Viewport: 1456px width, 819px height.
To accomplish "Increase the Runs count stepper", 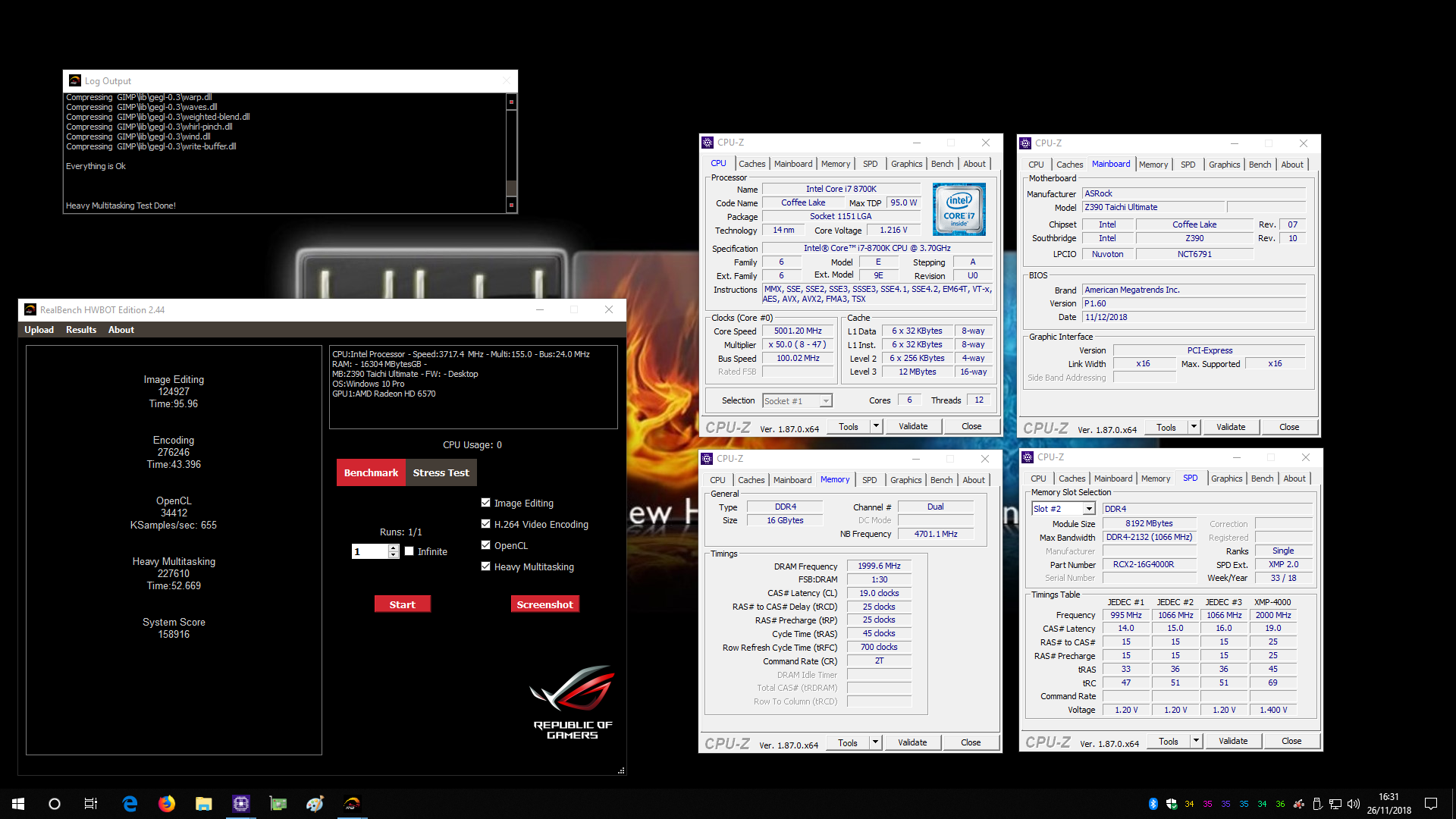I will pos(393,548).
